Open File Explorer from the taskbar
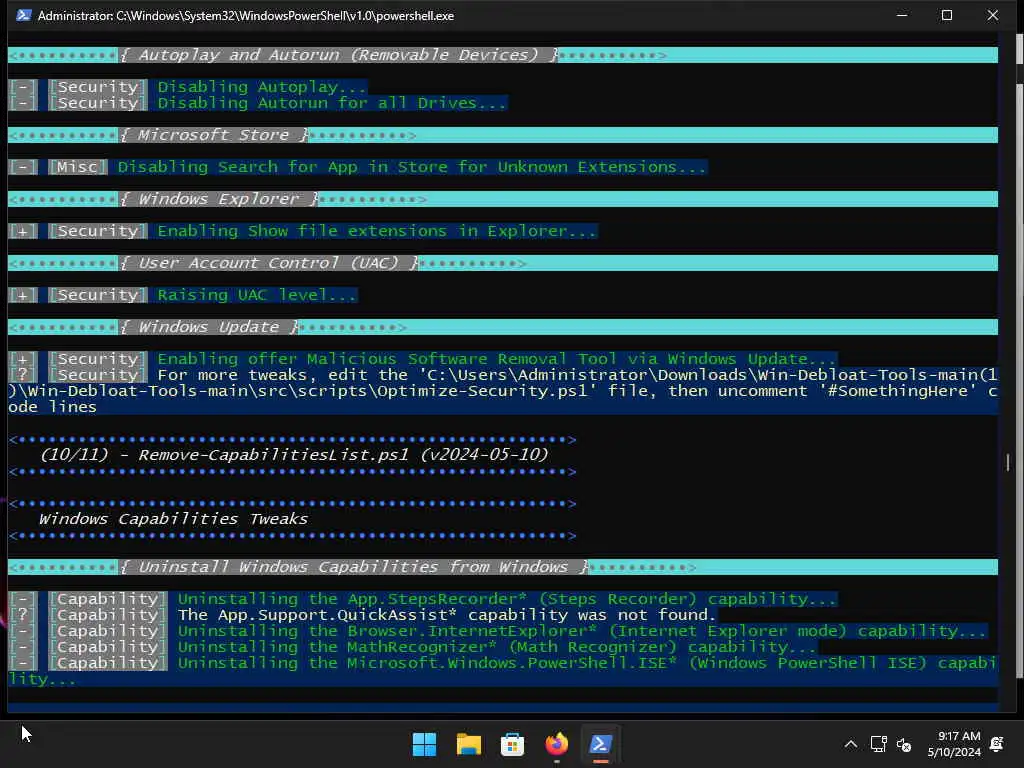The height and width of the screenshot is (768, 1024). pyautogui.click(x=468, y=744)
